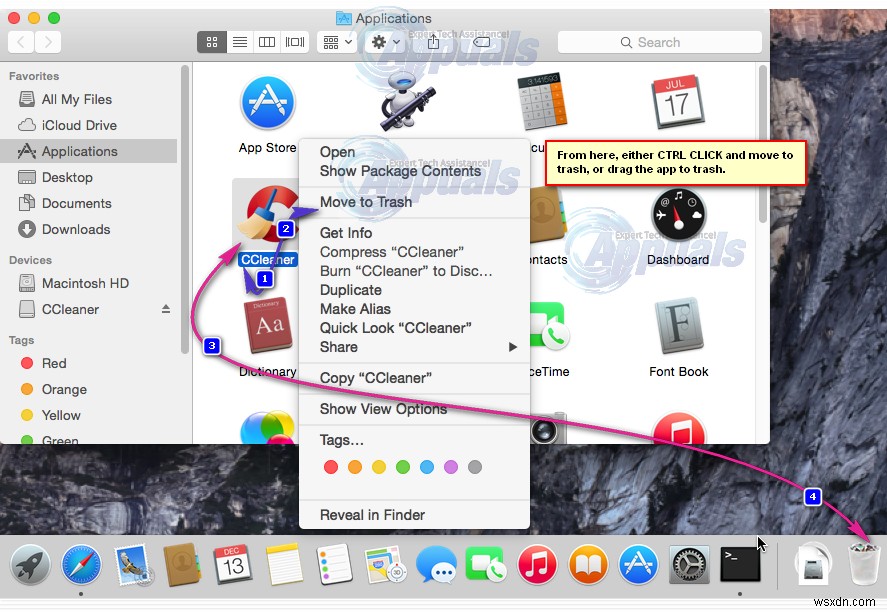
Task: Open iTunes from the Dock
Action: coord(537,565)
